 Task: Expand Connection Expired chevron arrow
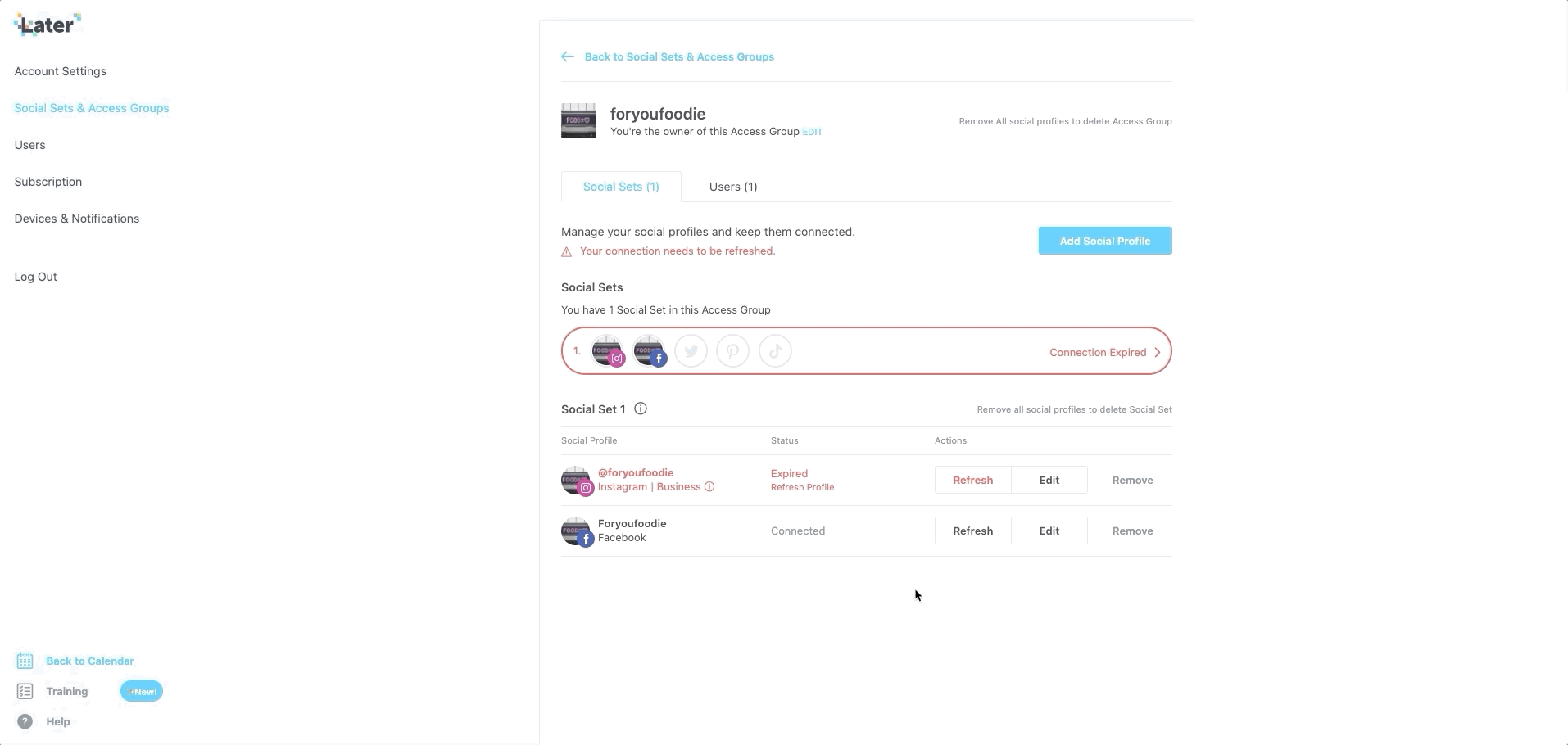point(1158,353)
